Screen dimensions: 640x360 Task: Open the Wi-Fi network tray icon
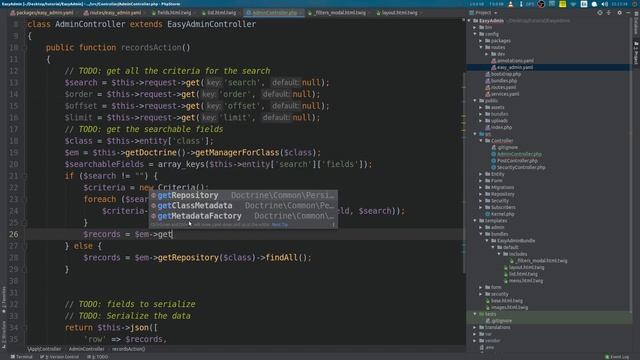[x=573, y=4]
